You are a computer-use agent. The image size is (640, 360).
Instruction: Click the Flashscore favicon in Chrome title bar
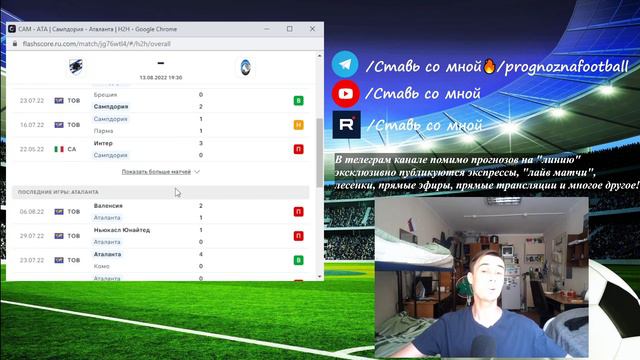click(12, 29)
